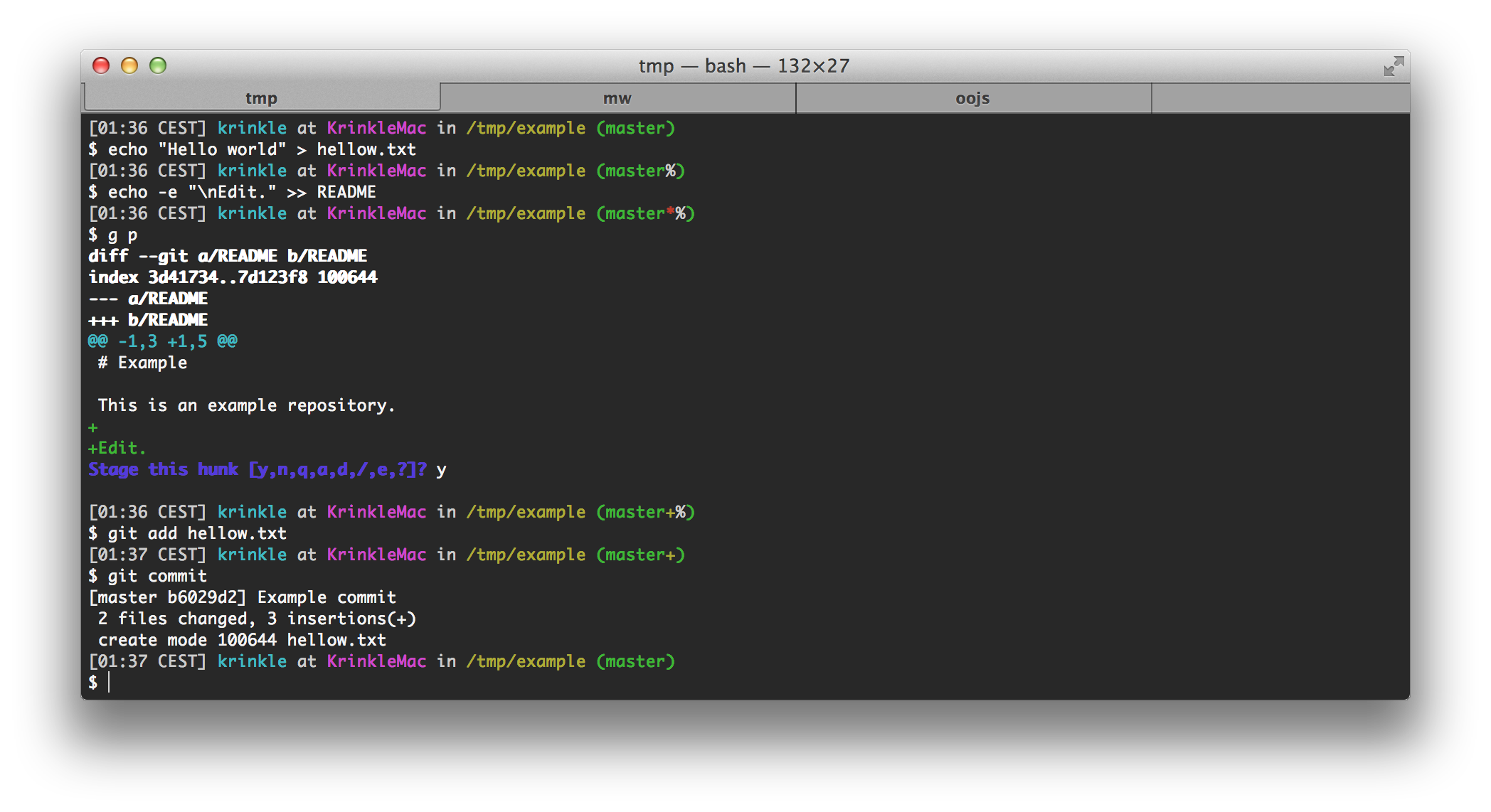This screenshot has height=812, width=1491.
Task: Click the 'diff --git a/README b/README' line
Action: [228, 256]
